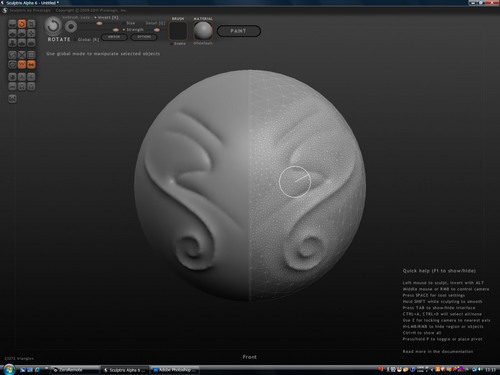
Task: Click the Strength slider handle
Action: click(116, 30)
